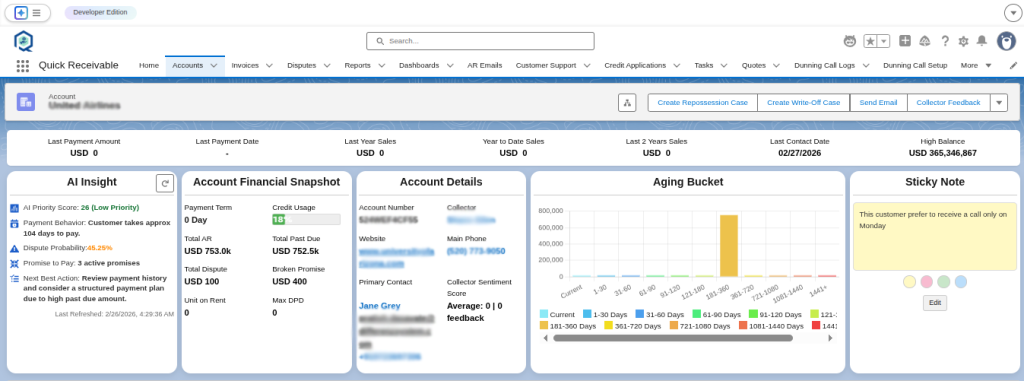
Task: Expand the Customer Support tab chevron
Action: [586, 65]
